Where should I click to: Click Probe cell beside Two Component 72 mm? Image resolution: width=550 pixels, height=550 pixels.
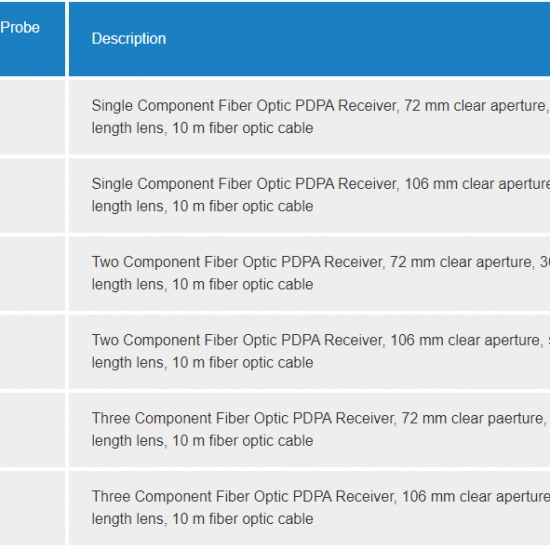[x=32, y=274]
